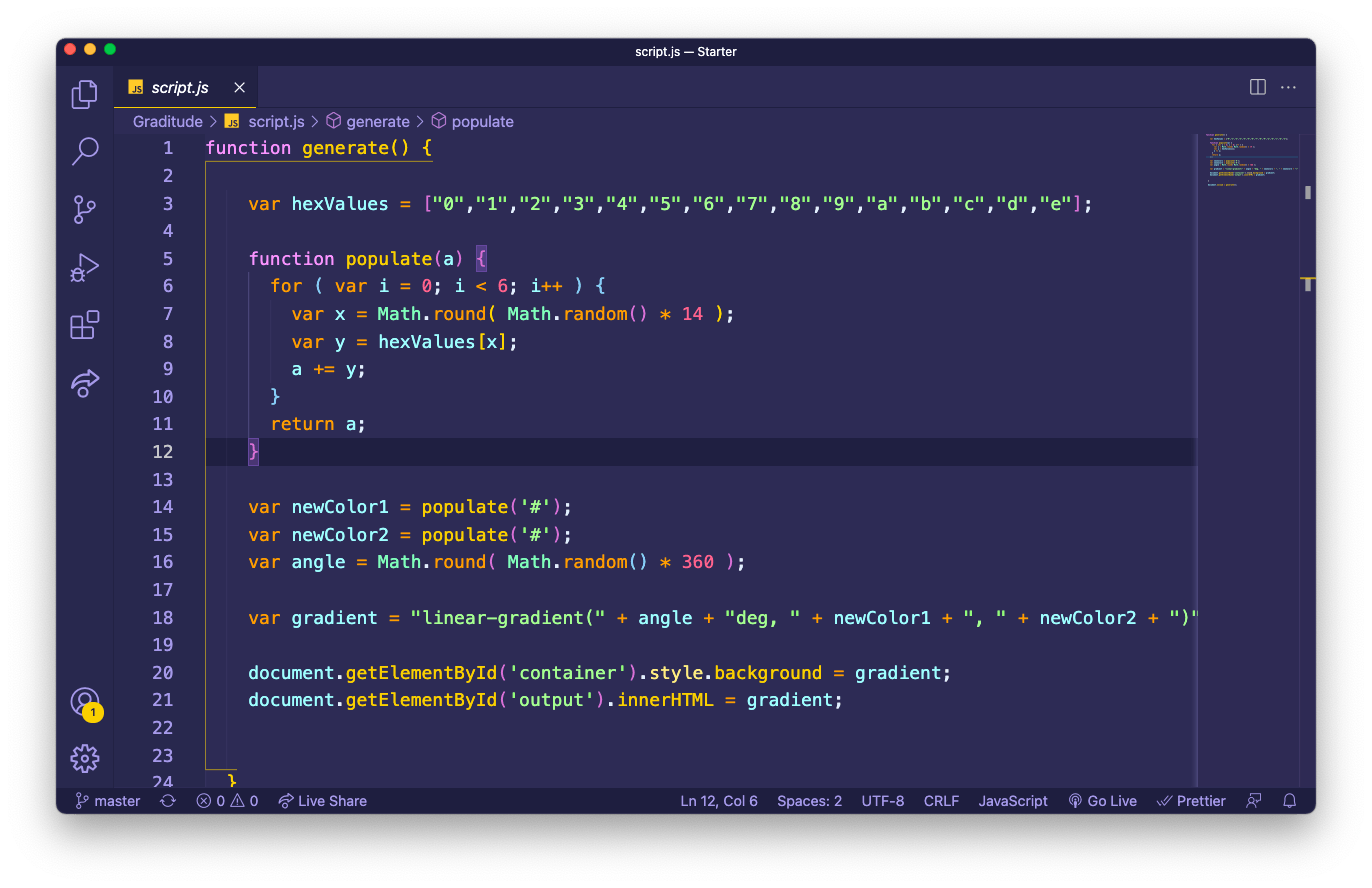The width and height of the screenshot is (1372, 888).
Task: Change indentation via Spaces: 2
Action: 809,801
